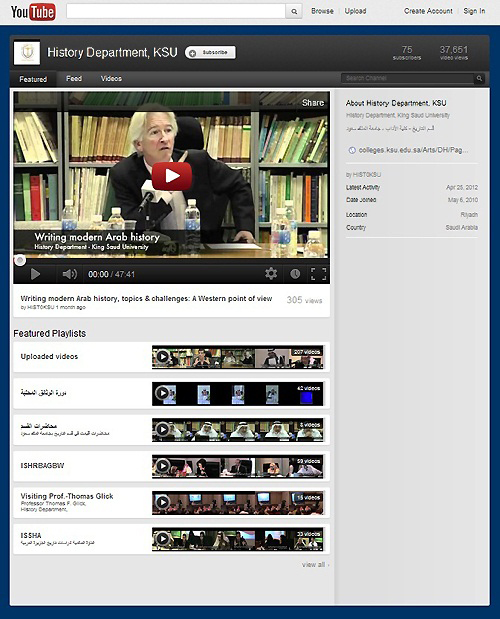This screenshot has height=619, width=500.
Task: Mute the video with the speaker icon
Action: (69, 274)
